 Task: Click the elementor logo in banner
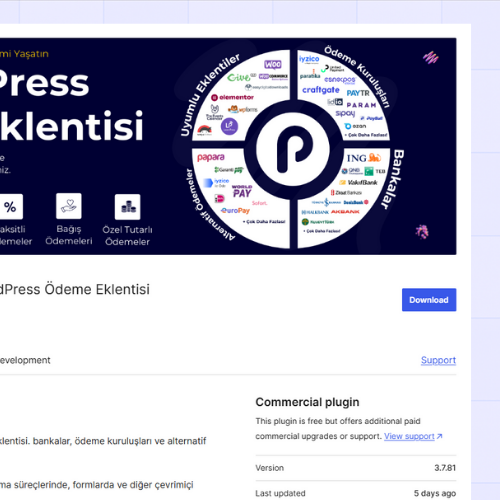tap(233, 97)
